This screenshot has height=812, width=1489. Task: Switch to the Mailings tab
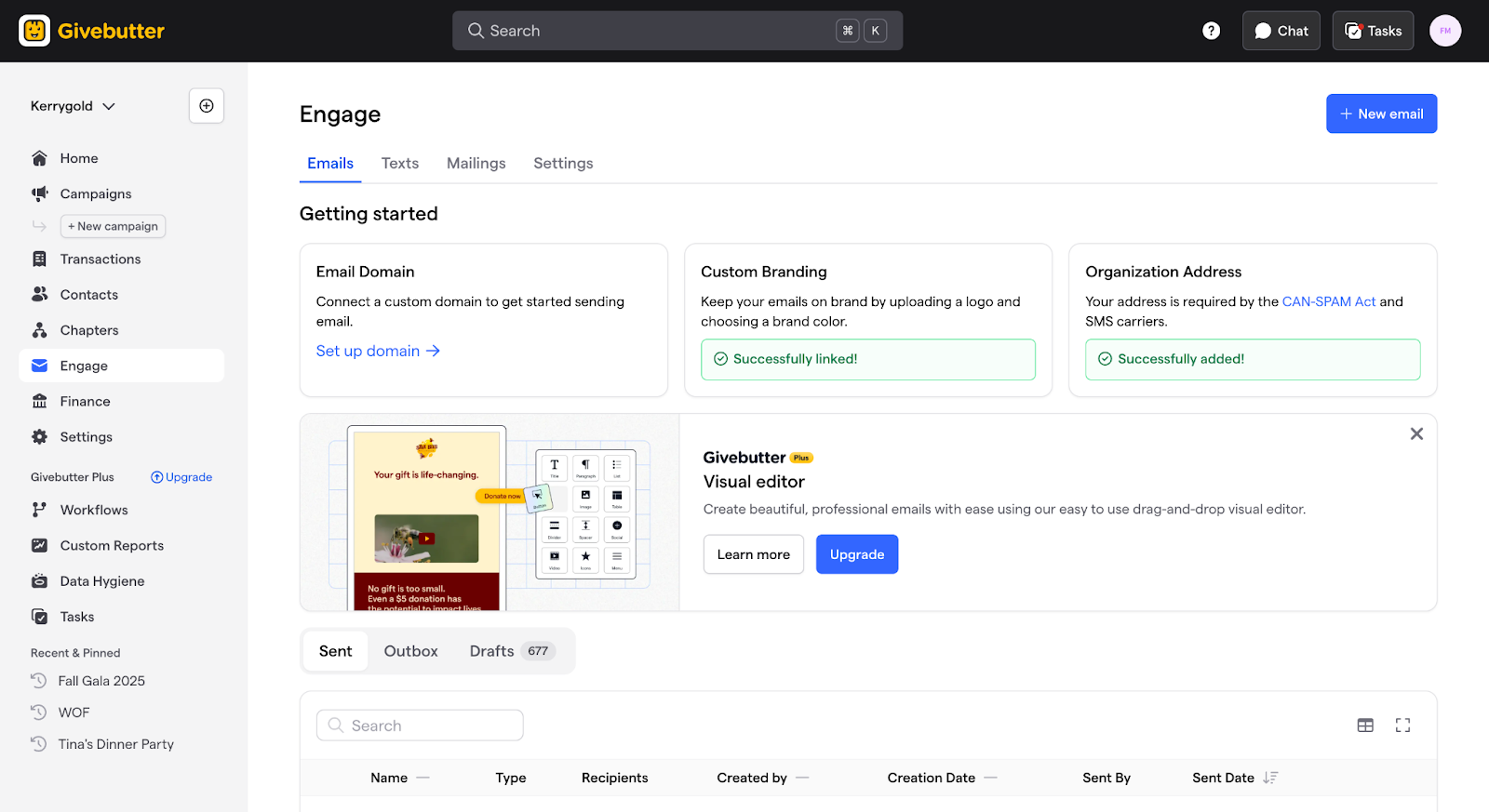click(476, 164)
